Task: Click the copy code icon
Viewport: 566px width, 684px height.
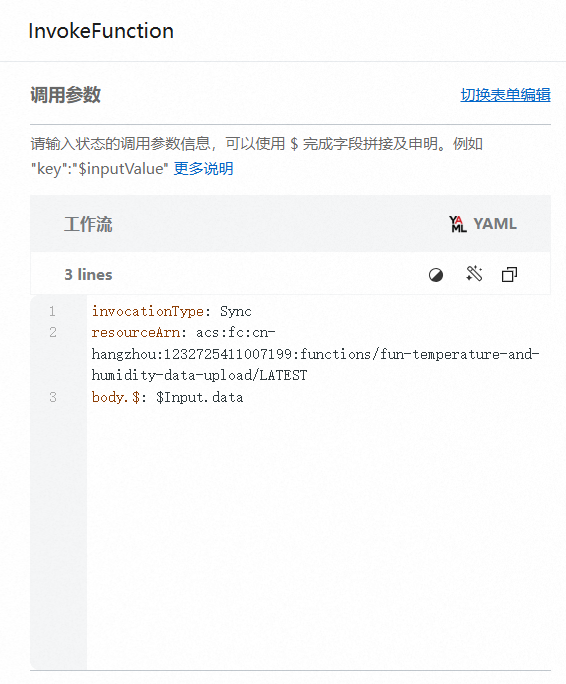Action: click(x=509, y=274)
